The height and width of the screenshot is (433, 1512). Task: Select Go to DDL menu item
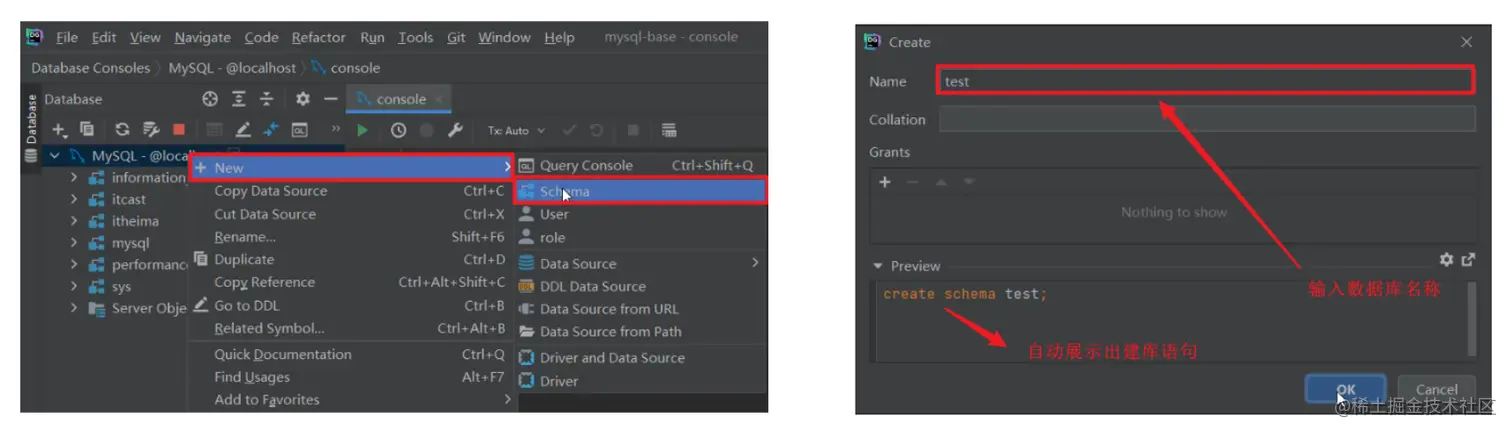click(x=351, y=306)
